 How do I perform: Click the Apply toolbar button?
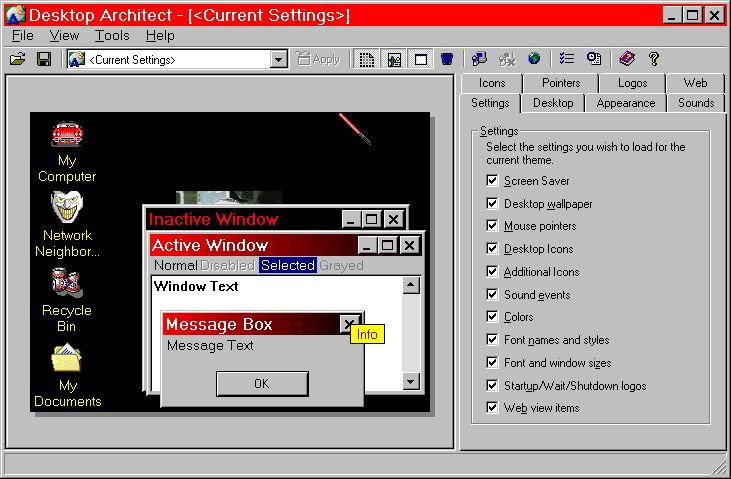pyautogui.click(x=319, y=59)
